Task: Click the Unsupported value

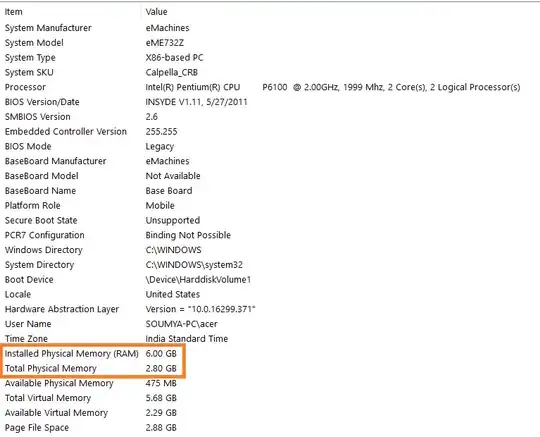Action: pyautogui.click(x=173, y=220)
